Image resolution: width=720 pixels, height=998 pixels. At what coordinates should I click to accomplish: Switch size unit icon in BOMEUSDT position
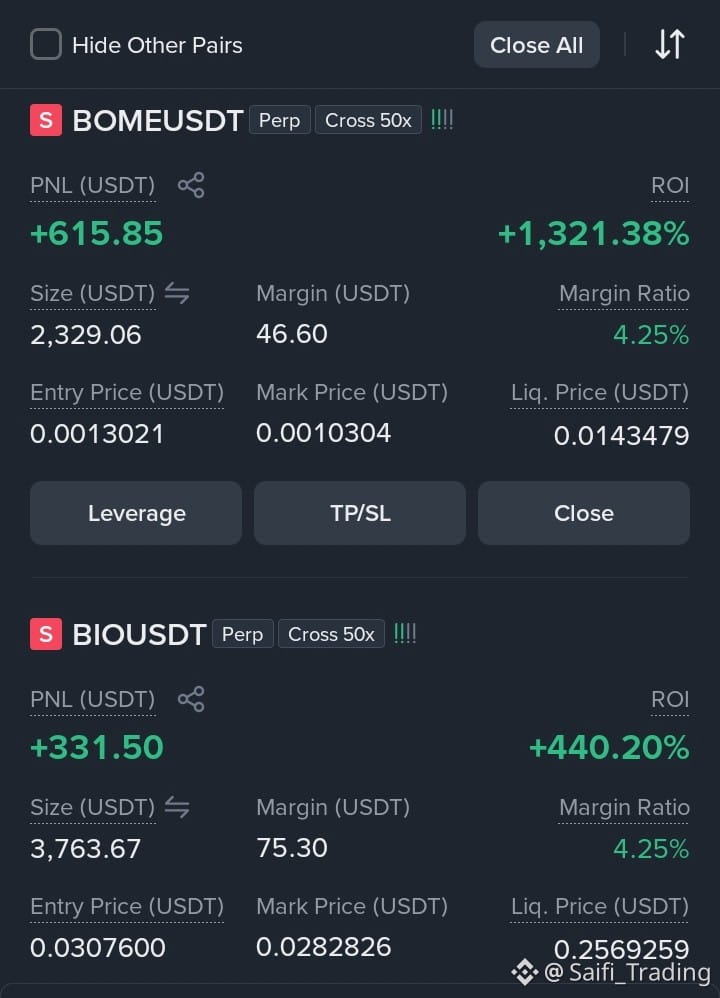click(177, 293)
